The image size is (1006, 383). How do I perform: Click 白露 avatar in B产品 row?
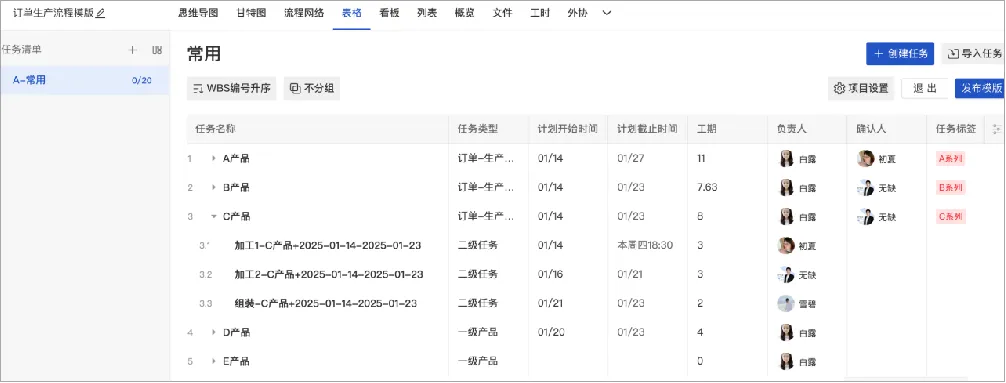(x=786, y=187)
